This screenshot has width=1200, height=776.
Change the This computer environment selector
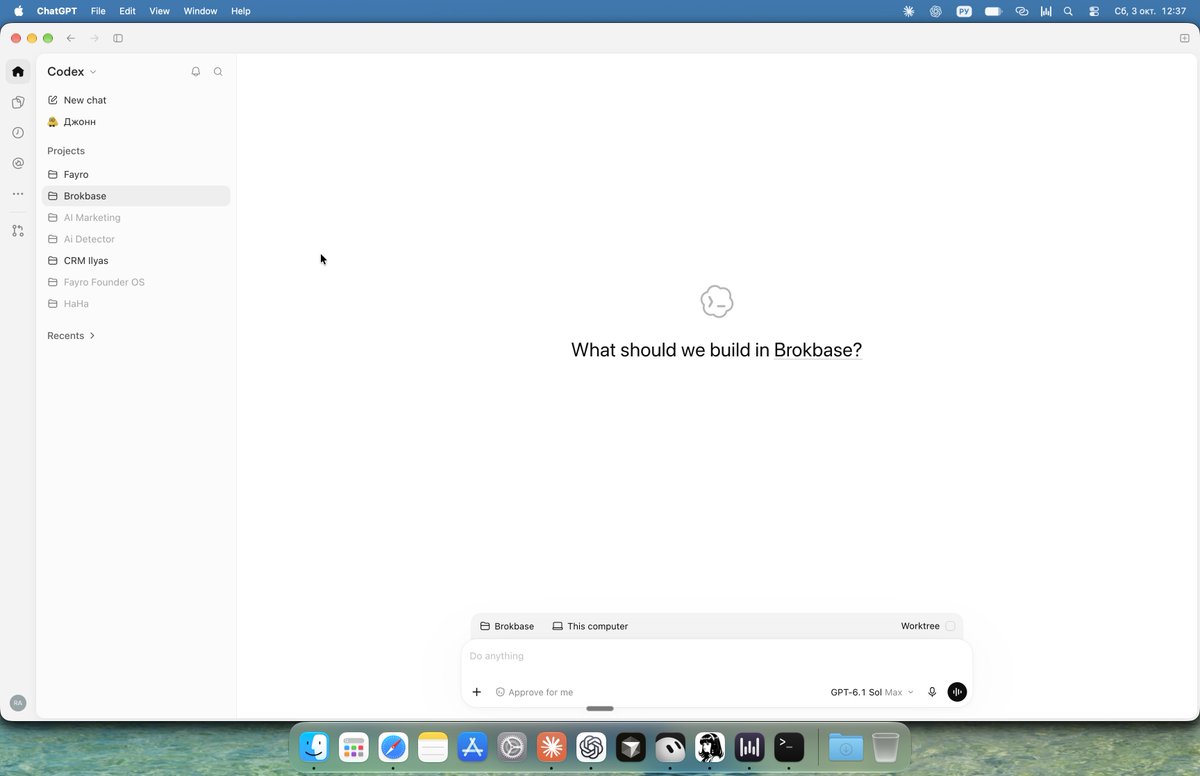pyautogui.click(x=590, y=626)
